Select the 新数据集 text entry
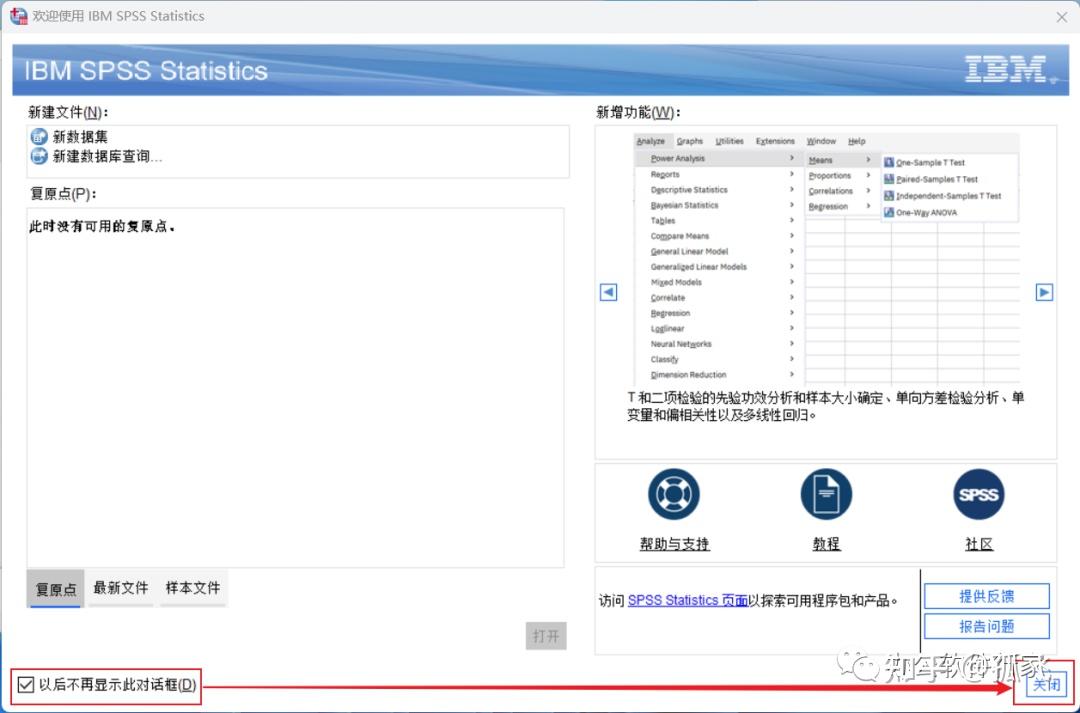 pyautogui.click(x=80, y=137)
